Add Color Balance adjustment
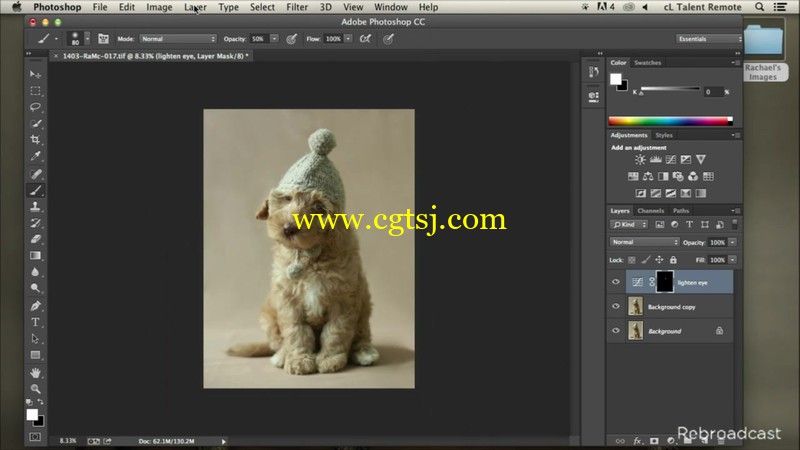The image size is (800, 450). (x=648, y=177)
